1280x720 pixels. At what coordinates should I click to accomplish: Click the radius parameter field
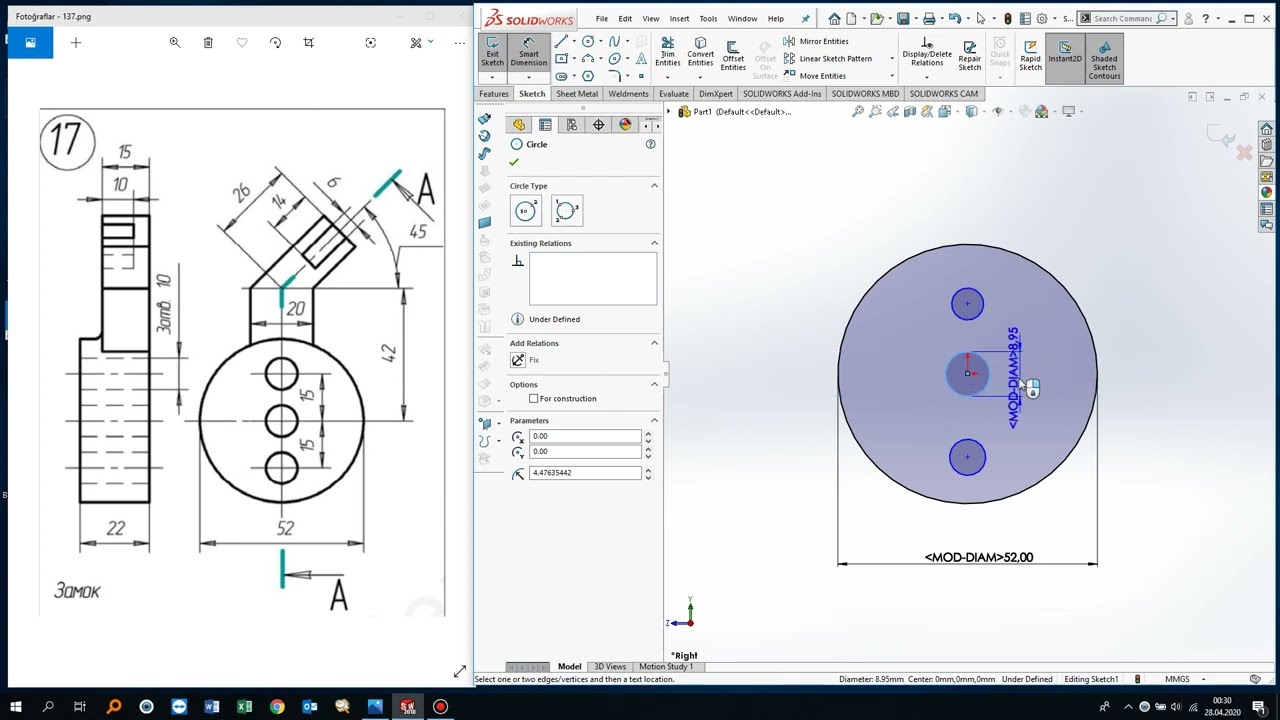(x=586, y=473)
